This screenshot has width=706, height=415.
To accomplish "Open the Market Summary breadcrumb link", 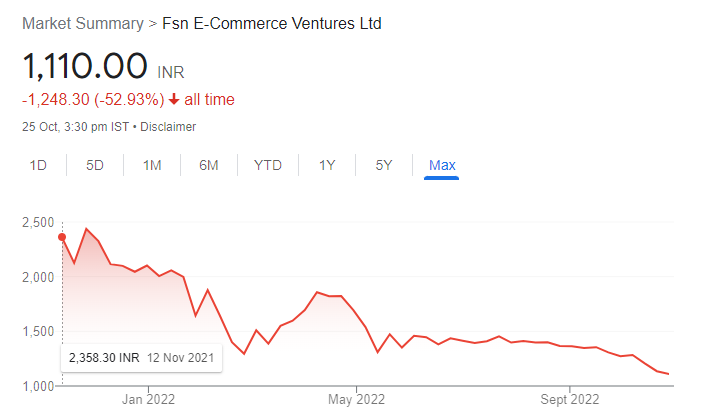I will point(83,23).
